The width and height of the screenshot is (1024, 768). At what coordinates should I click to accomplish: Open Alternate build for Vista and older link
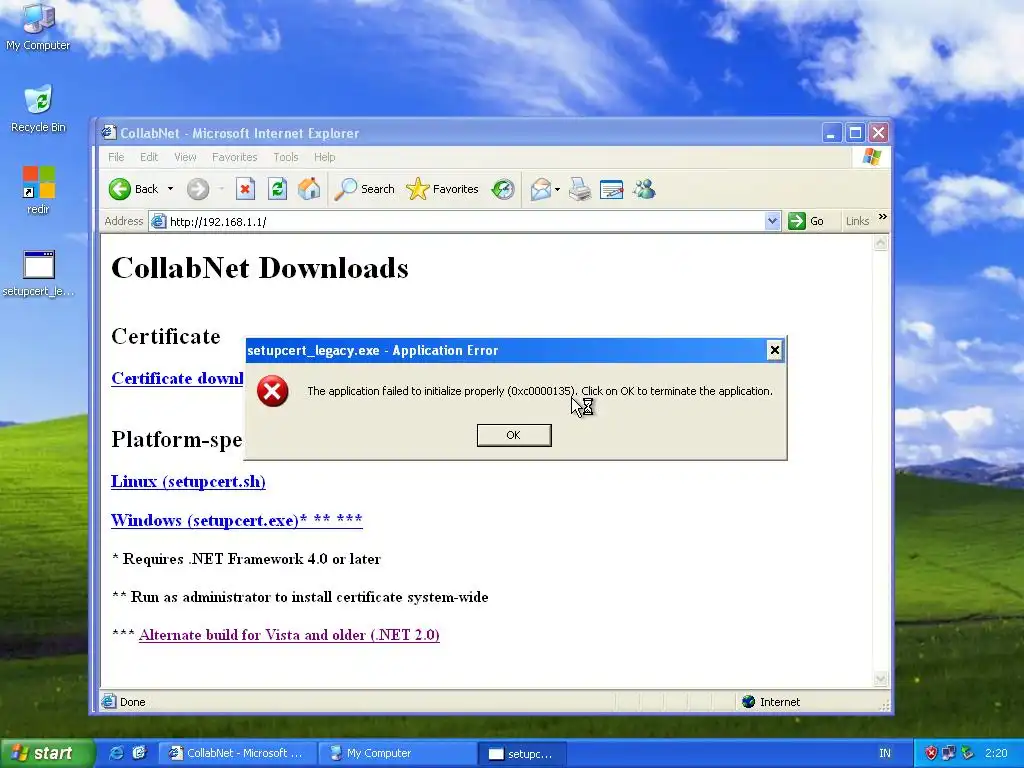[289, 635]
